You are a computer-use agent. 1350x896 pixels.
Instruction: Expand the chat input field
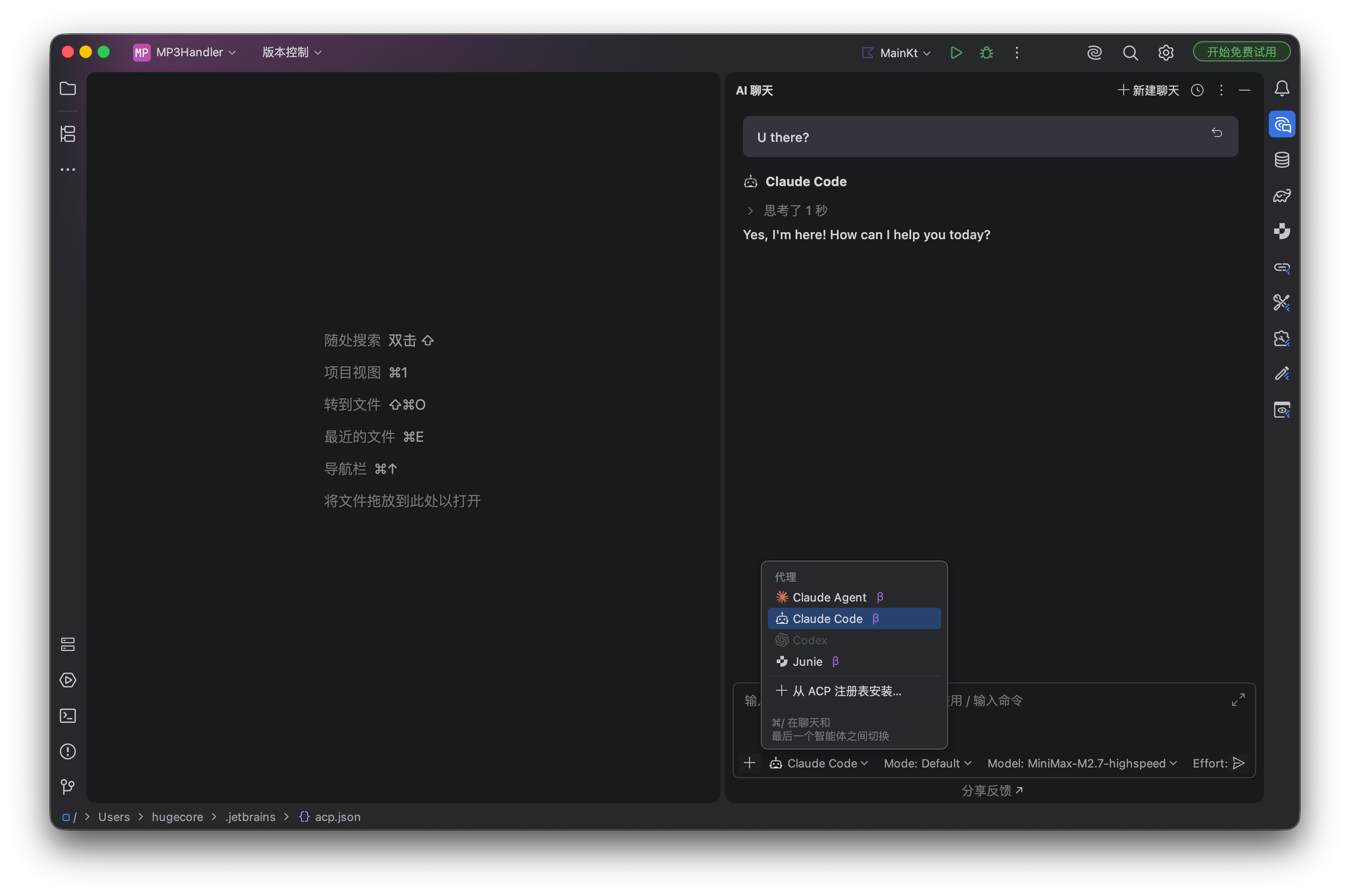click(x=1237, y=700)
